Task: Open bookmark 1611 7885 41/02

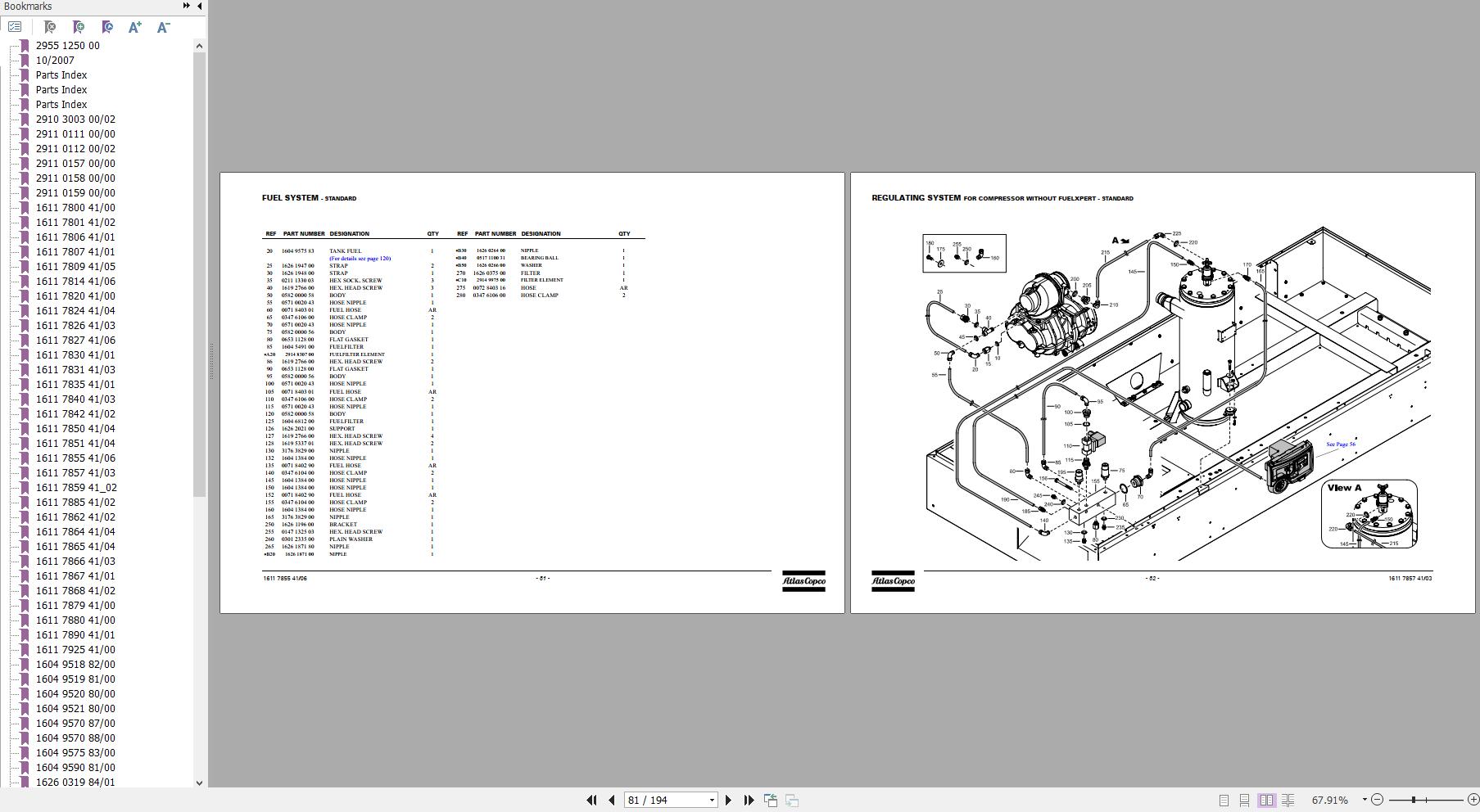Action: (75, 503)
